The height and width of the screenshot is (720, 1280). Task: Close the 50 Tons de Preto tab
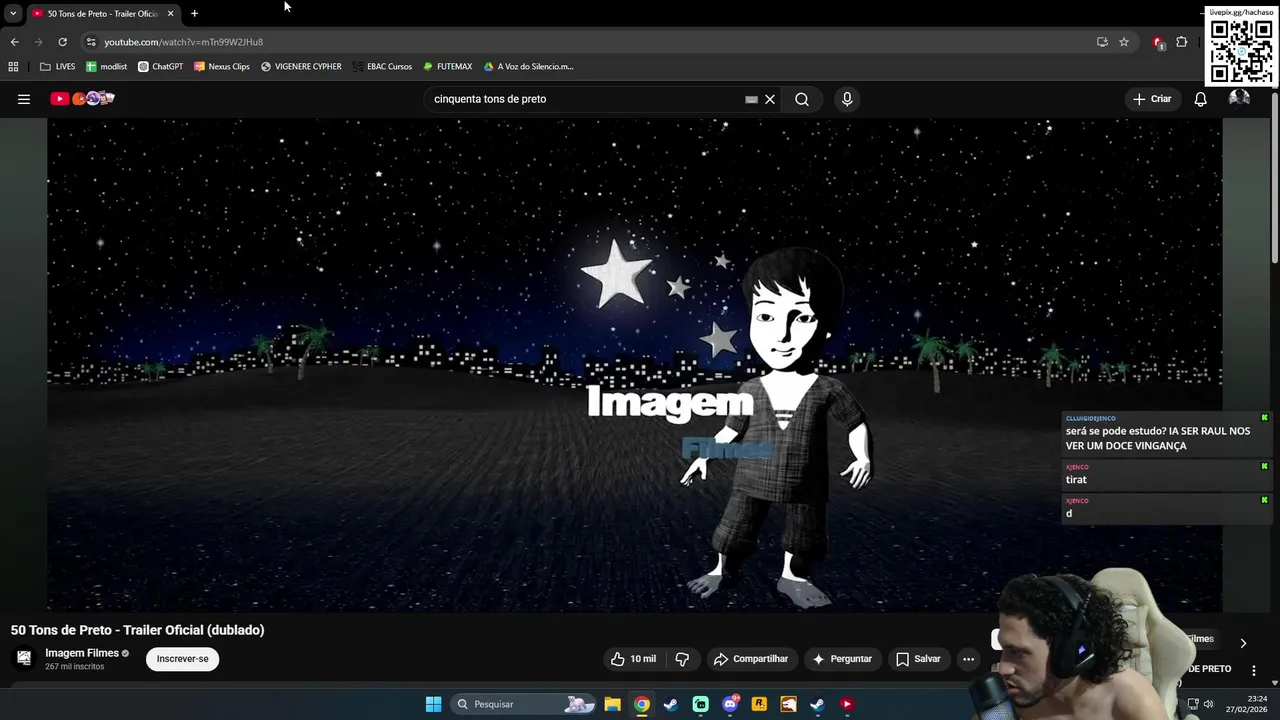(170, 14)
